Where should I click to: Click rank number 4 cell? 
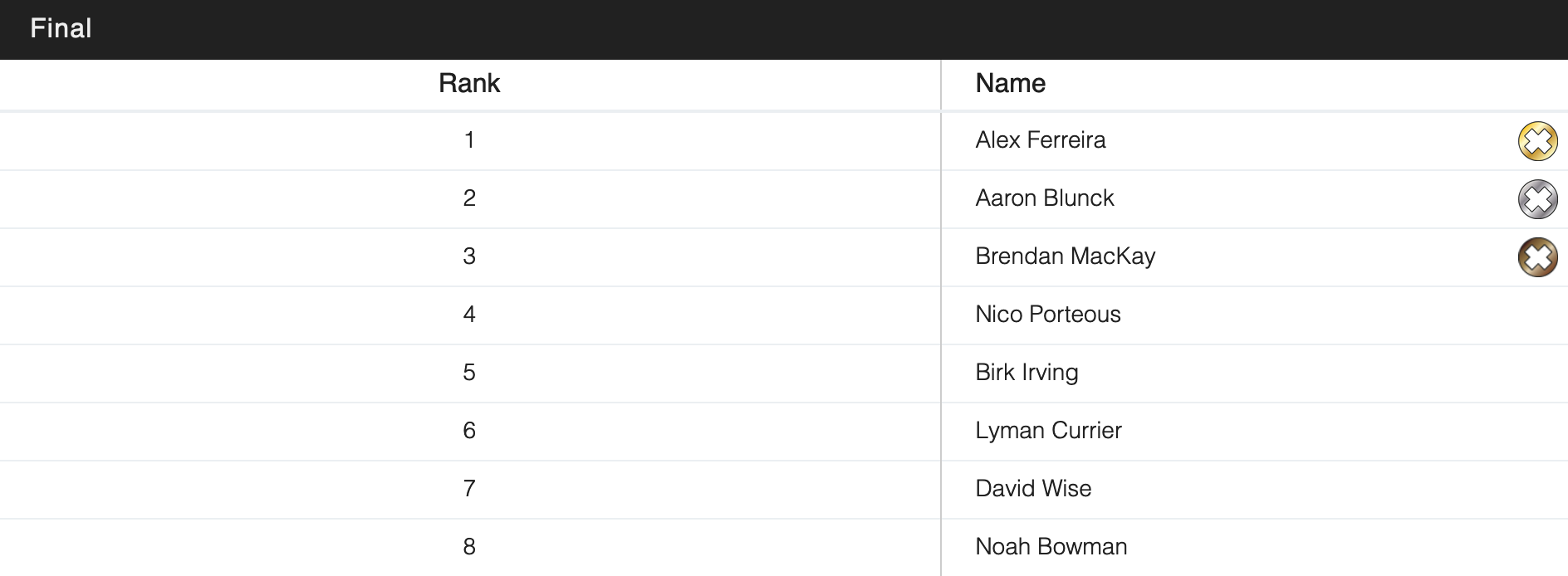click(x=469, y=315)
